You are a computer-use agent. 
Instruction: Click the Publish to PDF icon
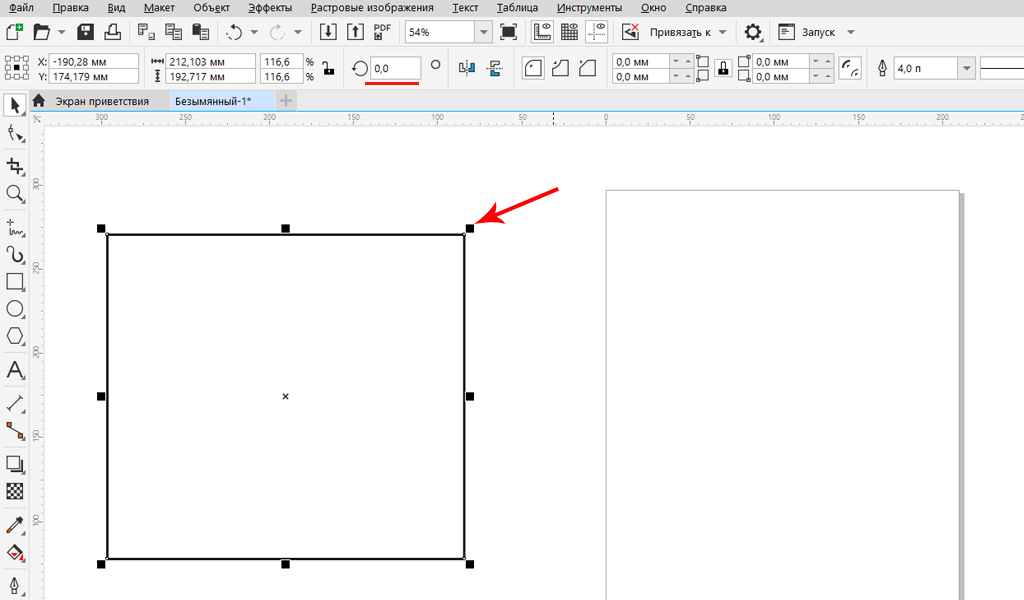tap(382, 32)
